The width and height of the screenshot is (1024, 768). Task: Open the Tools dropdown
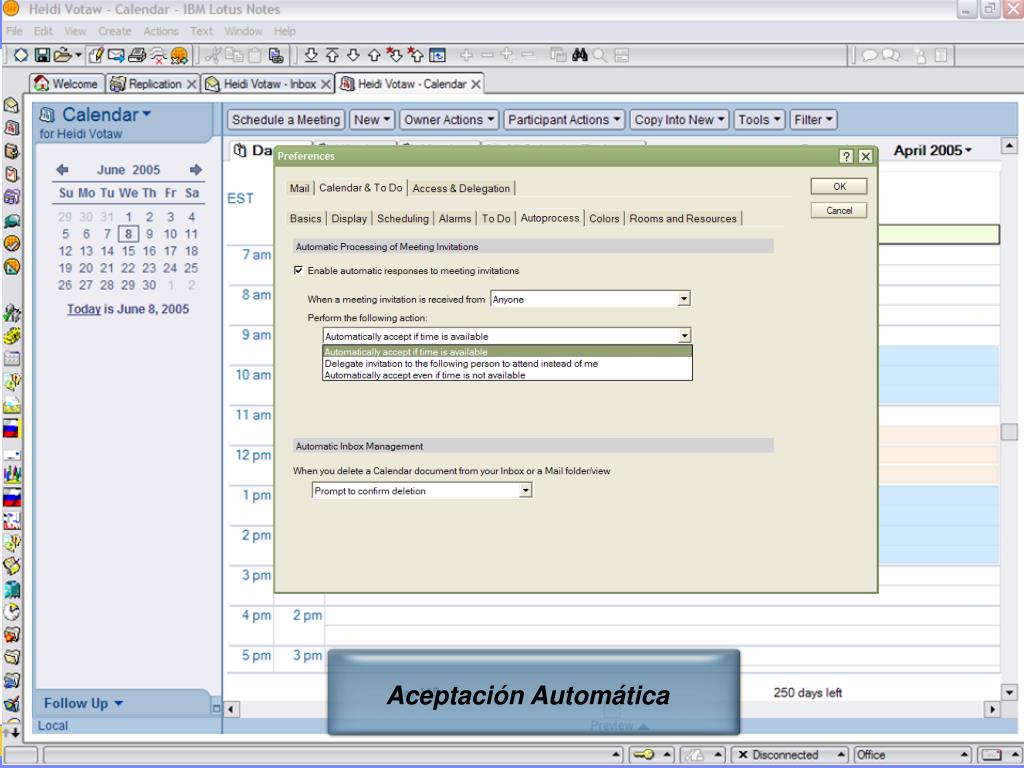coord(760,120)
